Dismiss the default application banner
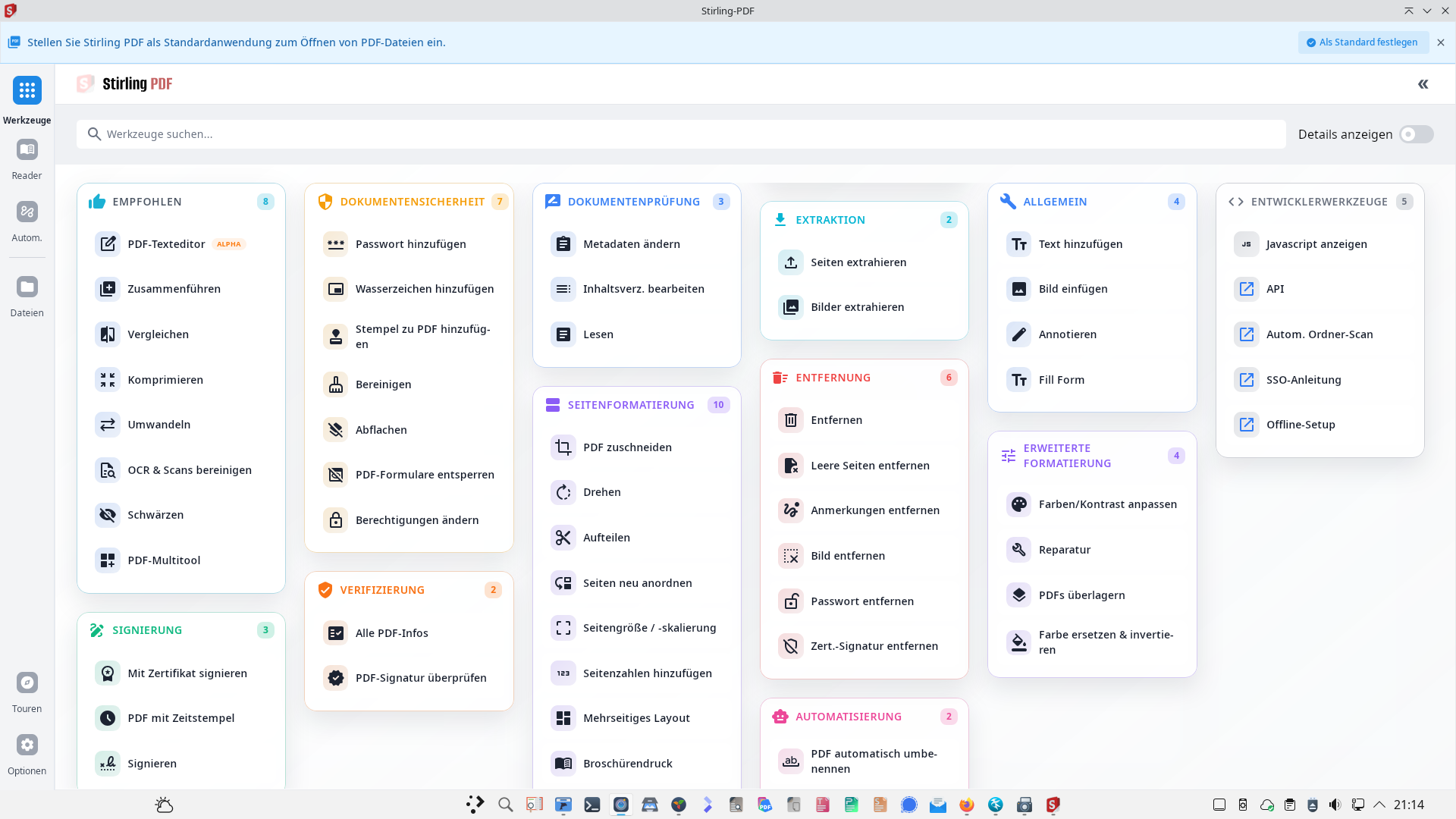The image size is (1456, 819). 1441,42
